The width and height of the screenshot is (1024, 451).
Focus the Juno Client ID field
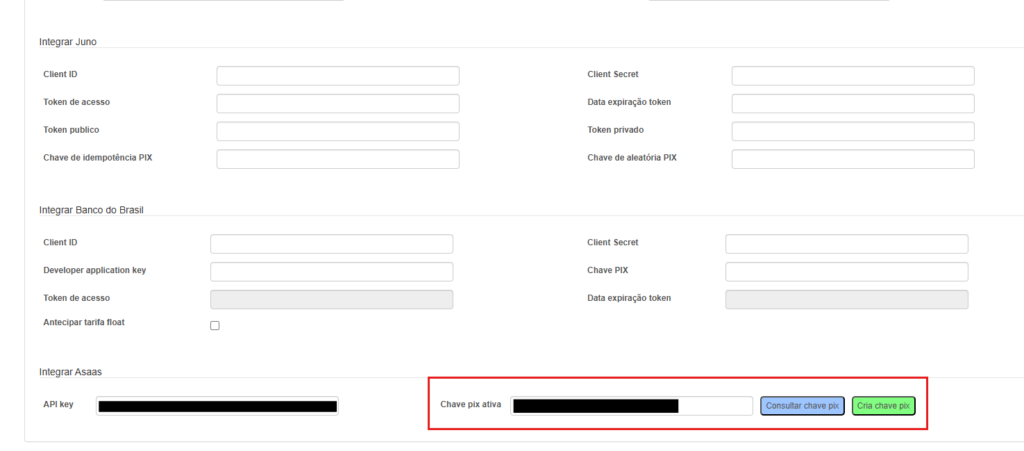(x=337, y=75)
